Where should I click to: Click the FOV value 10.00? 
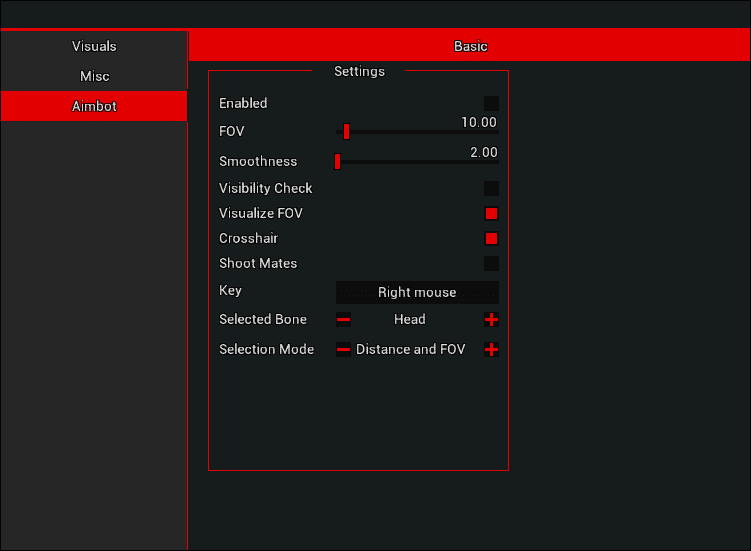(x=478, y=122)
